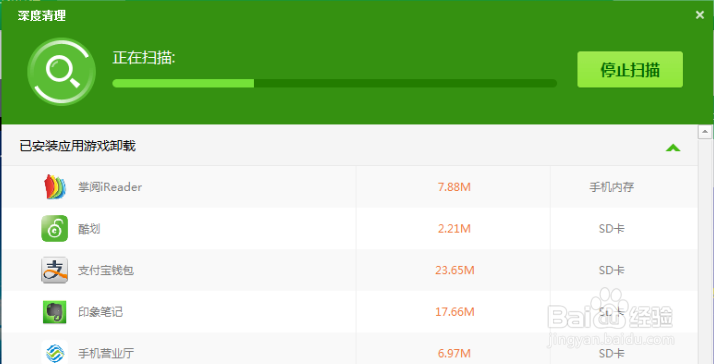Image resolution: width=714 pixels, height=364 pixels.
Task: Click the 23.65M size value
Action: 454,271
